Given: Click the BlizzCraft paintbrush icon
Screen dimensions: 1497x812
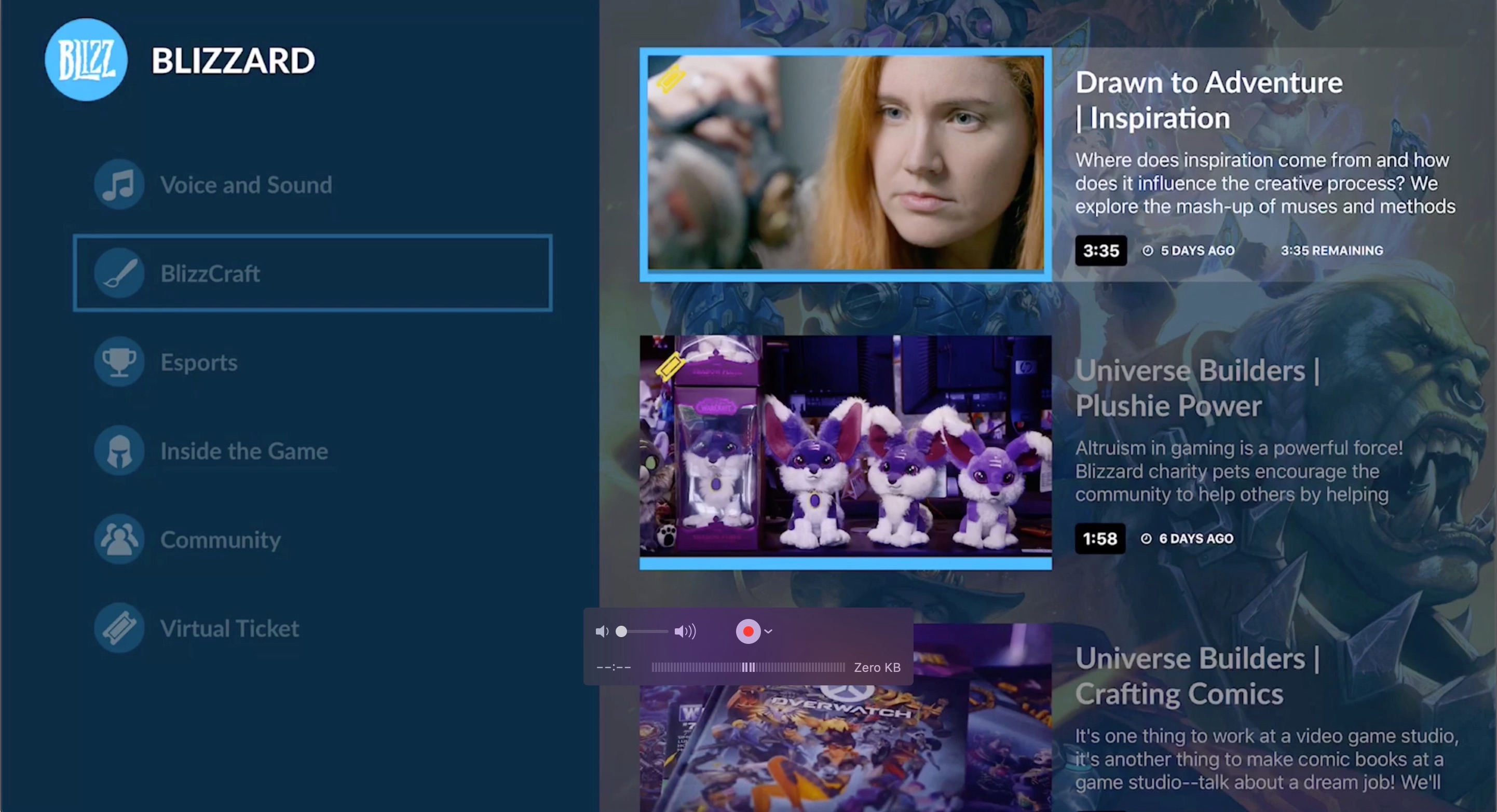Looking at the screenshot, I should (x=119, y=273).
